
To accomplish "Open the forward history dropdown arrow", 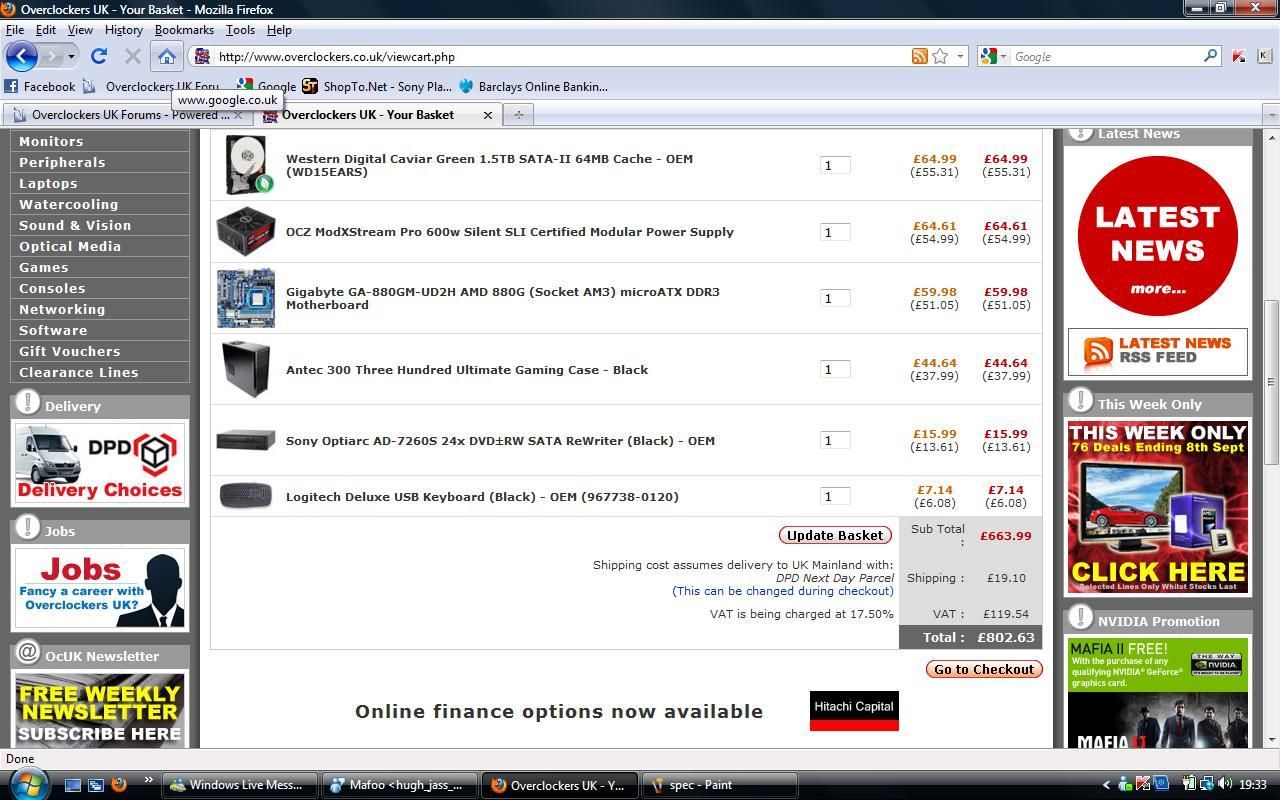I will (x=71, y=57).
